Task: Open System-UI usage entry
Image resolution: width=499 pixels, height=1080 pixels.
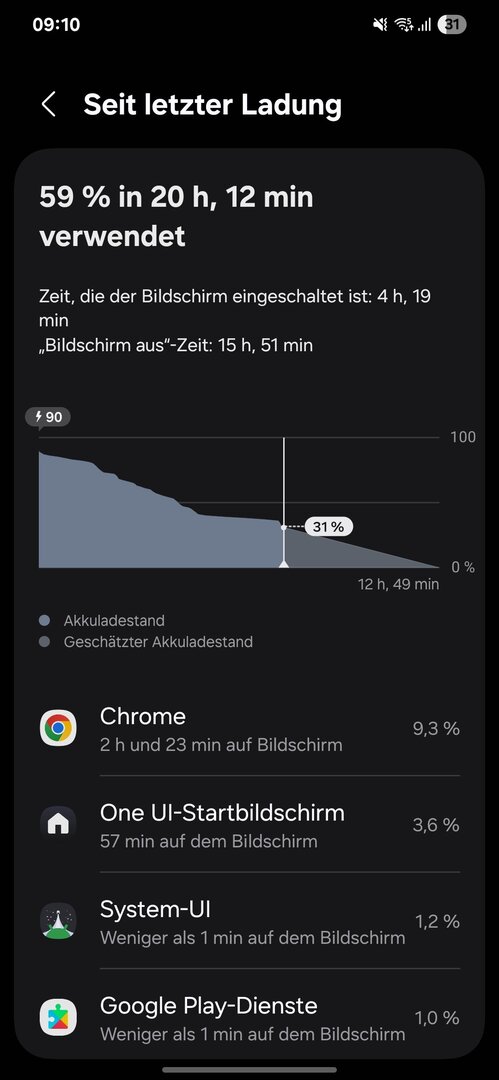Action: click(250, 921)
